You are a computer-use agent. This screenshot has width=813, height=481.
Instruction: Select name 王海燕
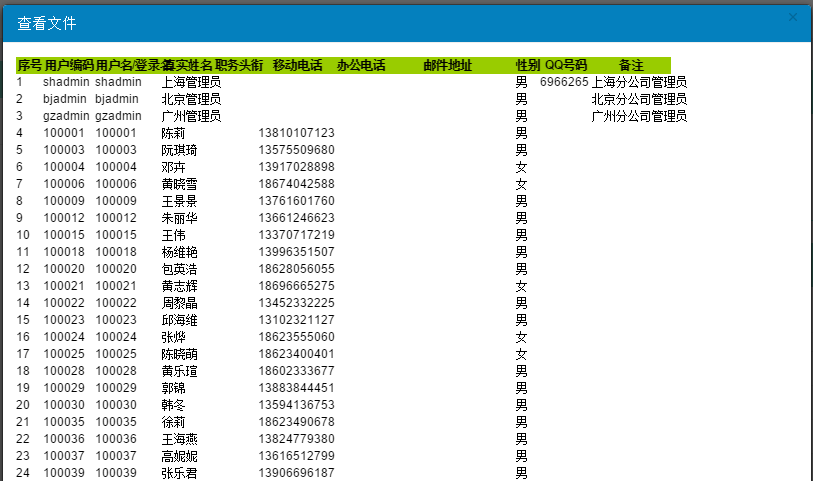[179, 439]
